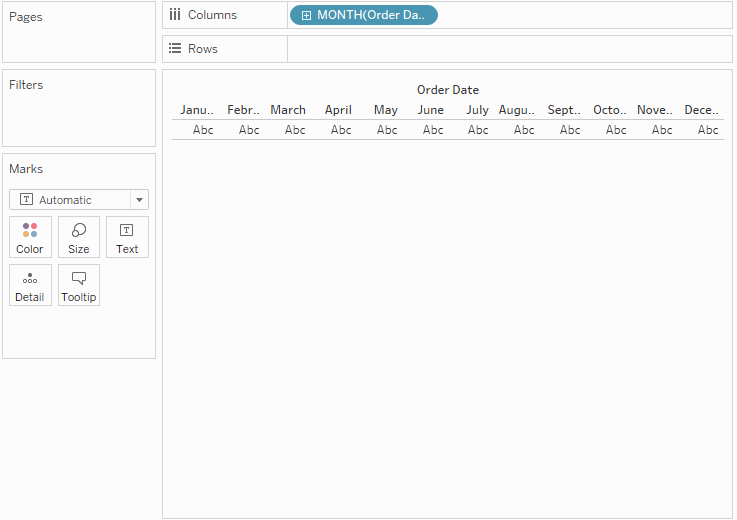Select the Text marks card button

point(127,237)
